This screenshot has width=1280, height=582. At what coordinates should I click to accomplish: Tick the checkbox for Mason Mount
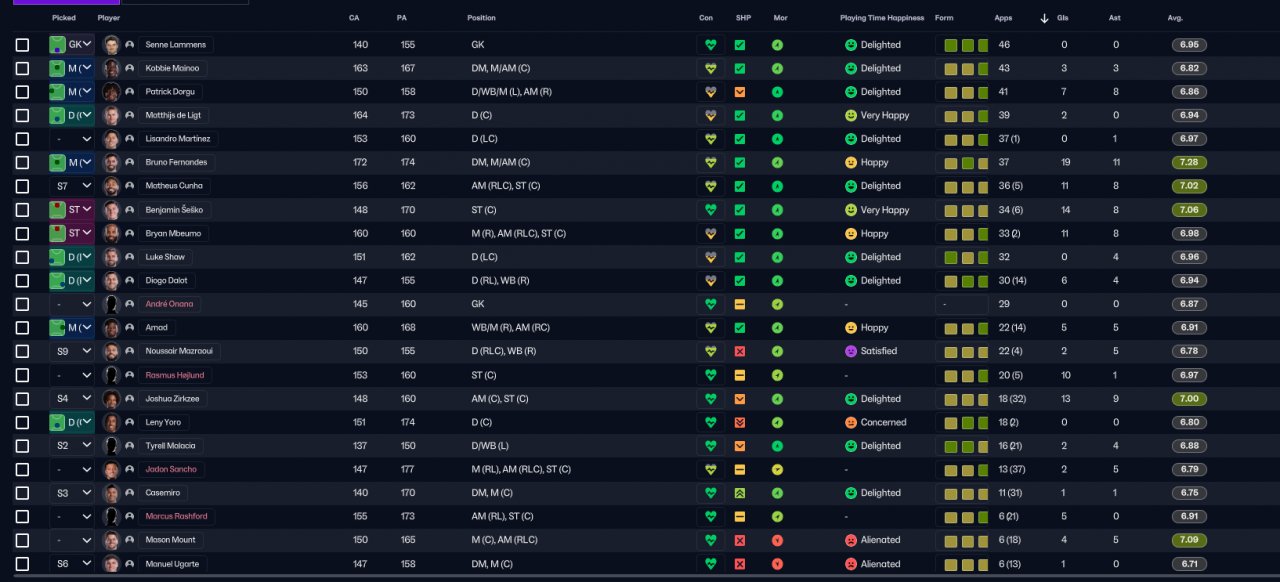22,540
